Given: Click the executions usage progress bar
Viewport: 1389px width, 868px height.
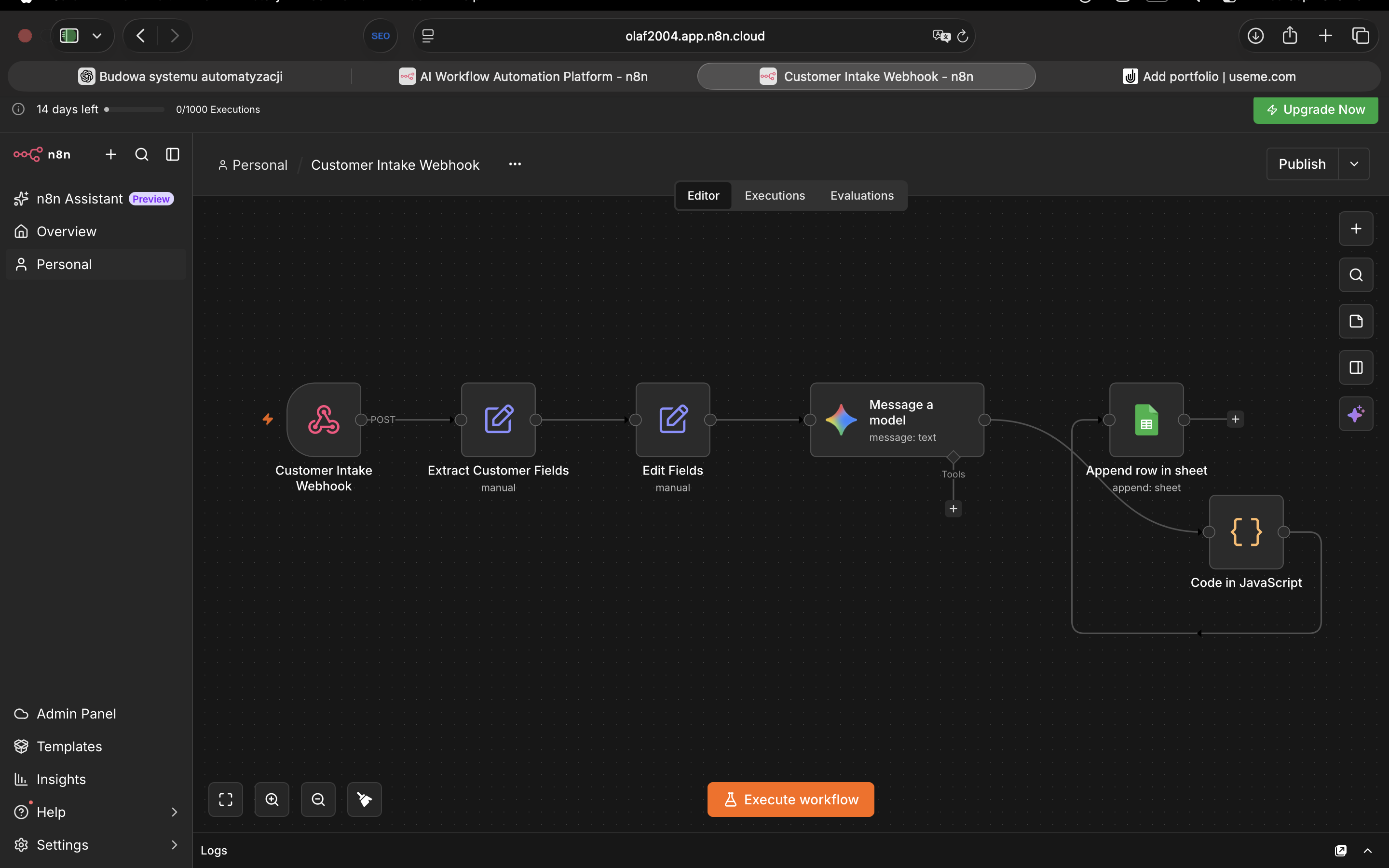Looking at the screenshot, I should tap(135, 109).
